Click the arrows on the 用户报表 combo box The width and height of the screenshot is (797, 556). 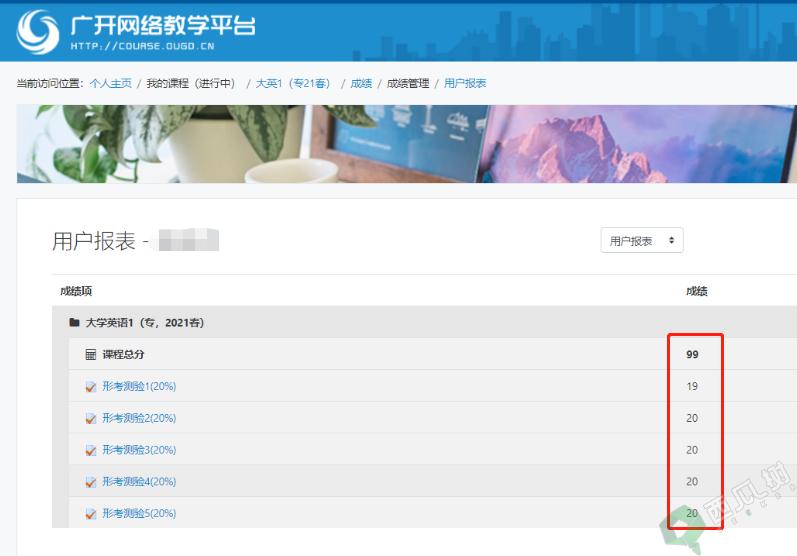(671, 240)
